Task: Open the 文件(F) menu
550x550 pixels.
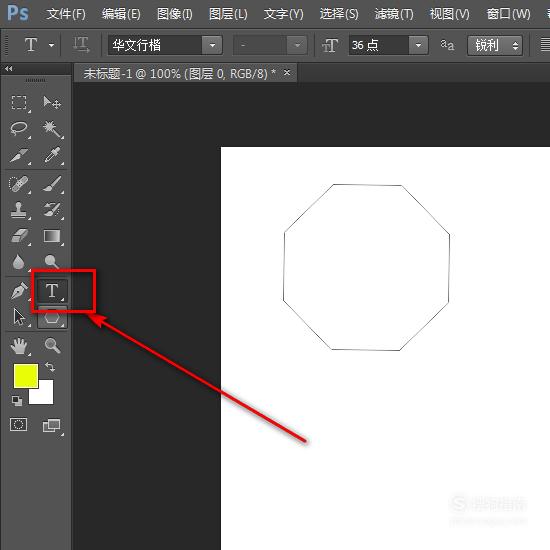Action: (66, 14)
